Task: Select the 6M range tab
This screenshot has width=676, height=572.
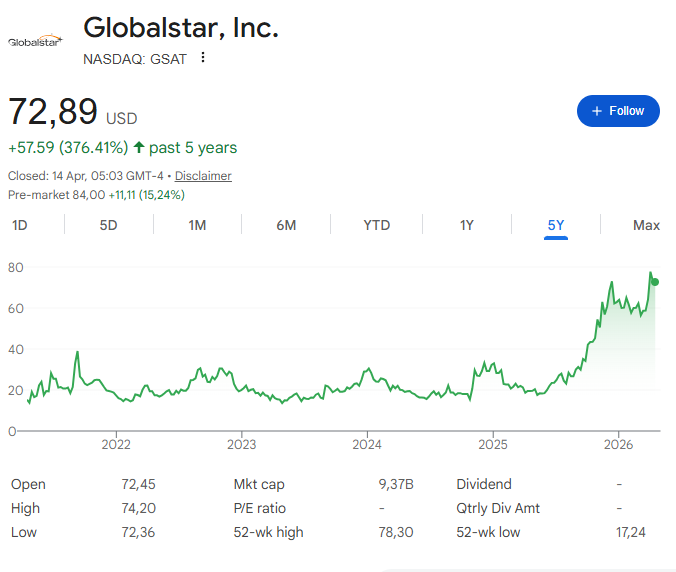Action: click(x=286, y=225)
